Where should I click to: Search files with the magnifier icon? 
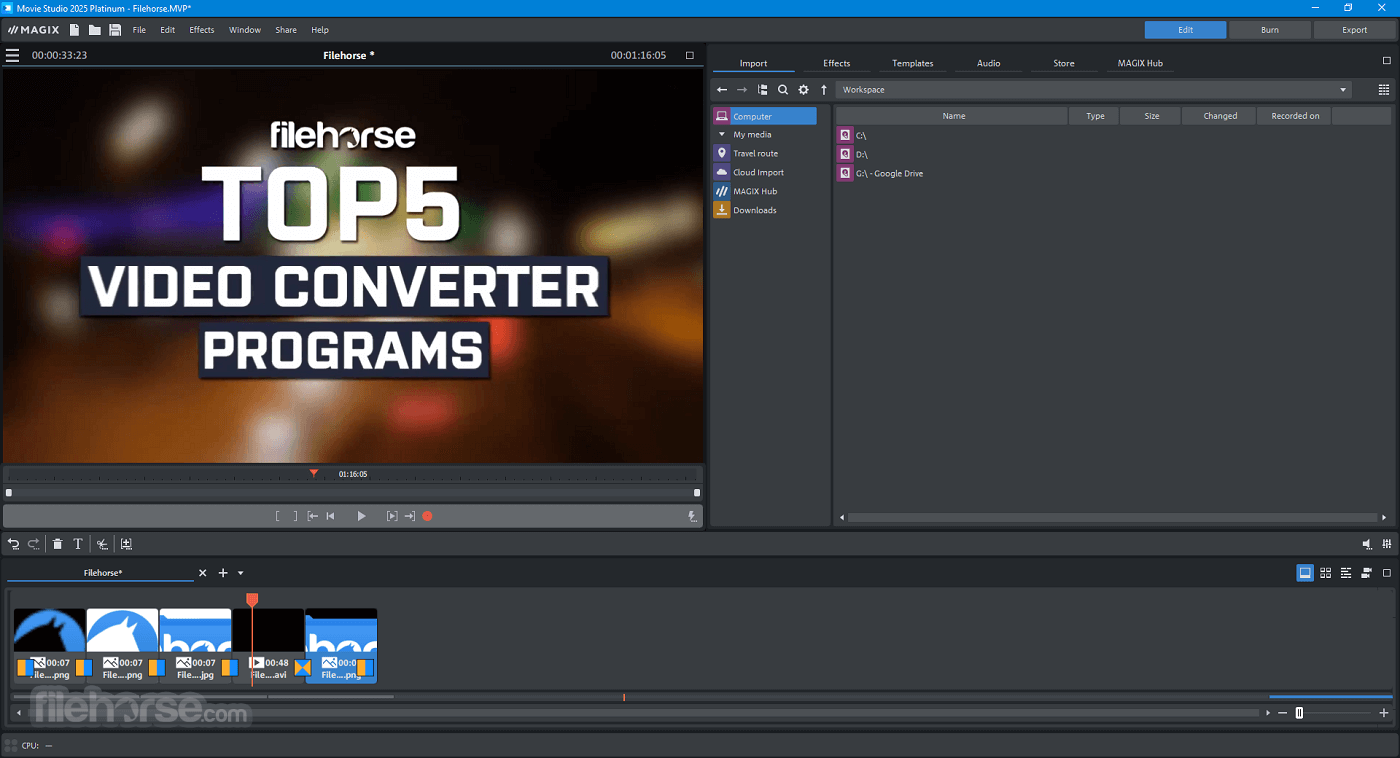coord(783,90)
